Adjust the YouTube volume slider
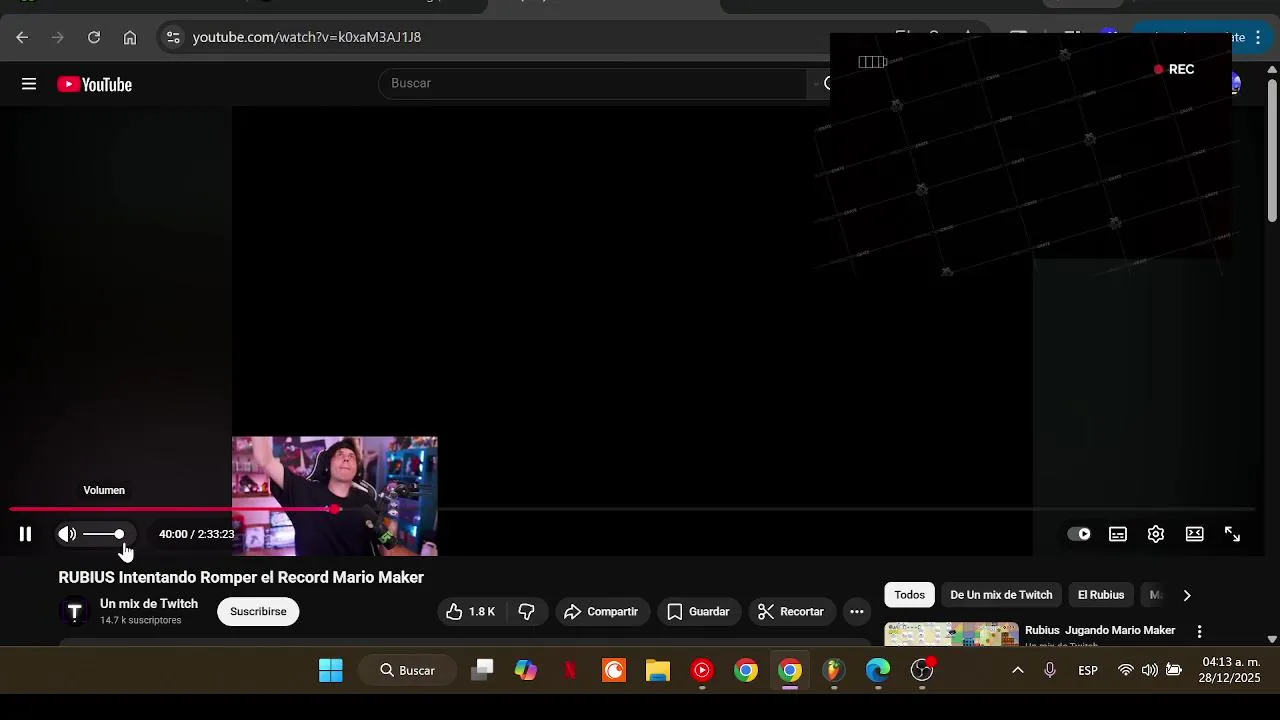The image size is (1280, 720). pyautogui.click(x=104, y=534)
